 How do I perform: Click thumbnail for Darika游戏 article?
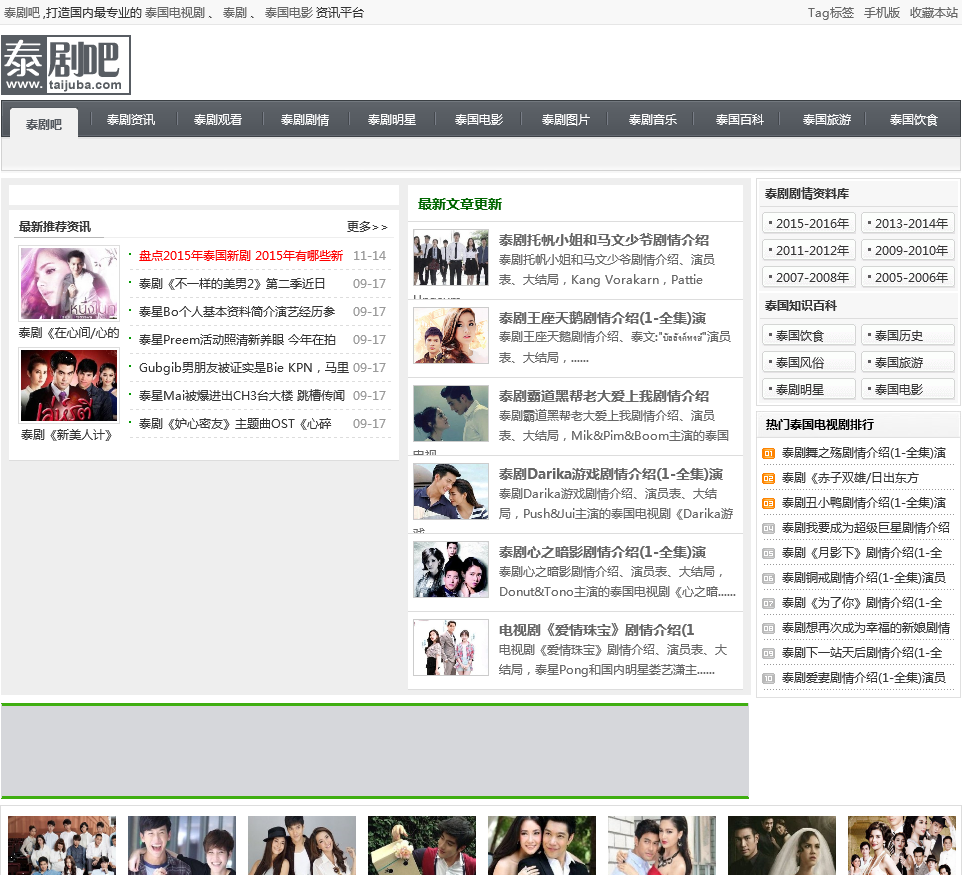(x=451, y=491)
